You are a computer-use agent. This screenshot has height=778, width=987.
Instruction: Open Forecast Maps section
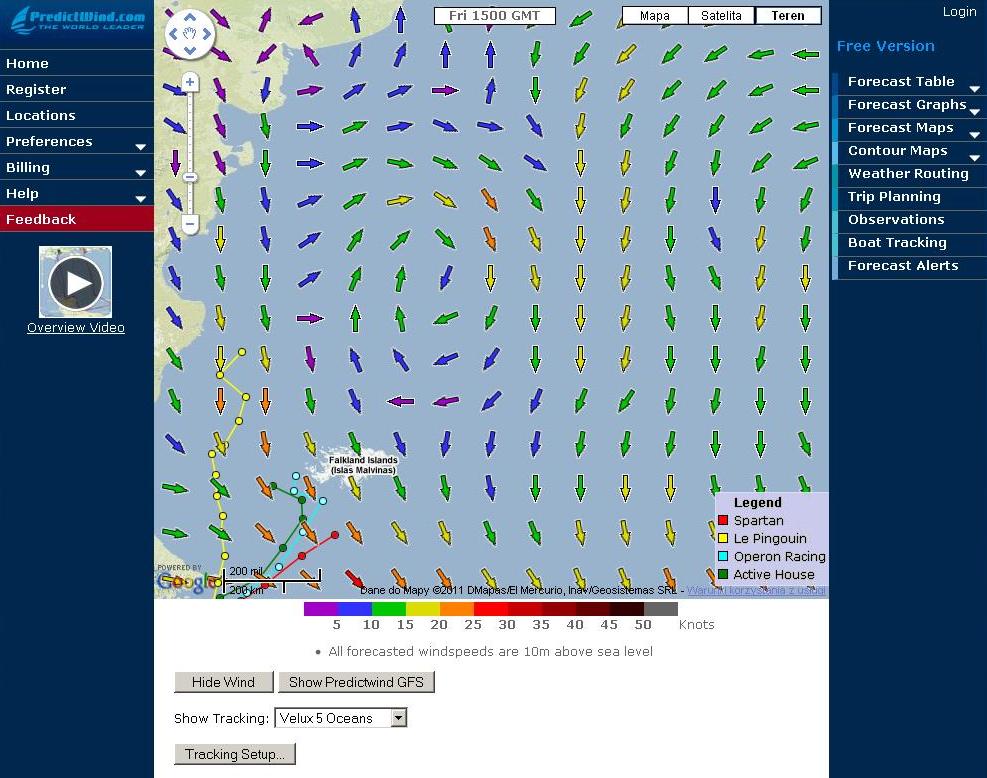pos(910,128)
